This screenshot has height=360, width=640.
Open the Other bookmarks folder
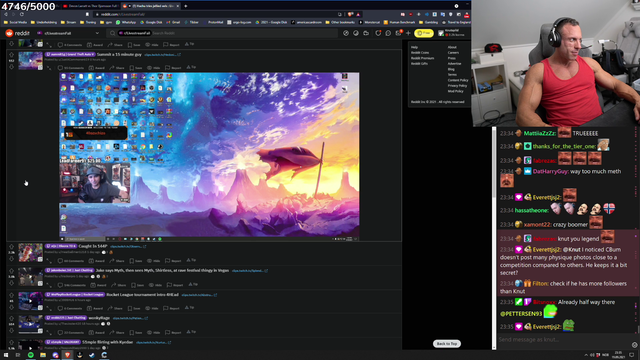click(x=340, y=22)
